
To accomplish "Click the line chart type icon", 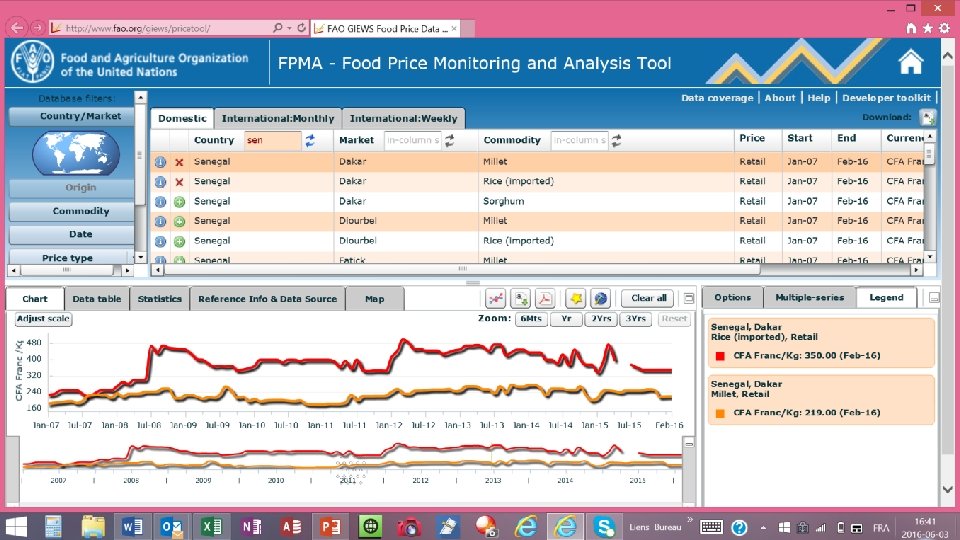I will pyautogui.click(x=495, y=299).
